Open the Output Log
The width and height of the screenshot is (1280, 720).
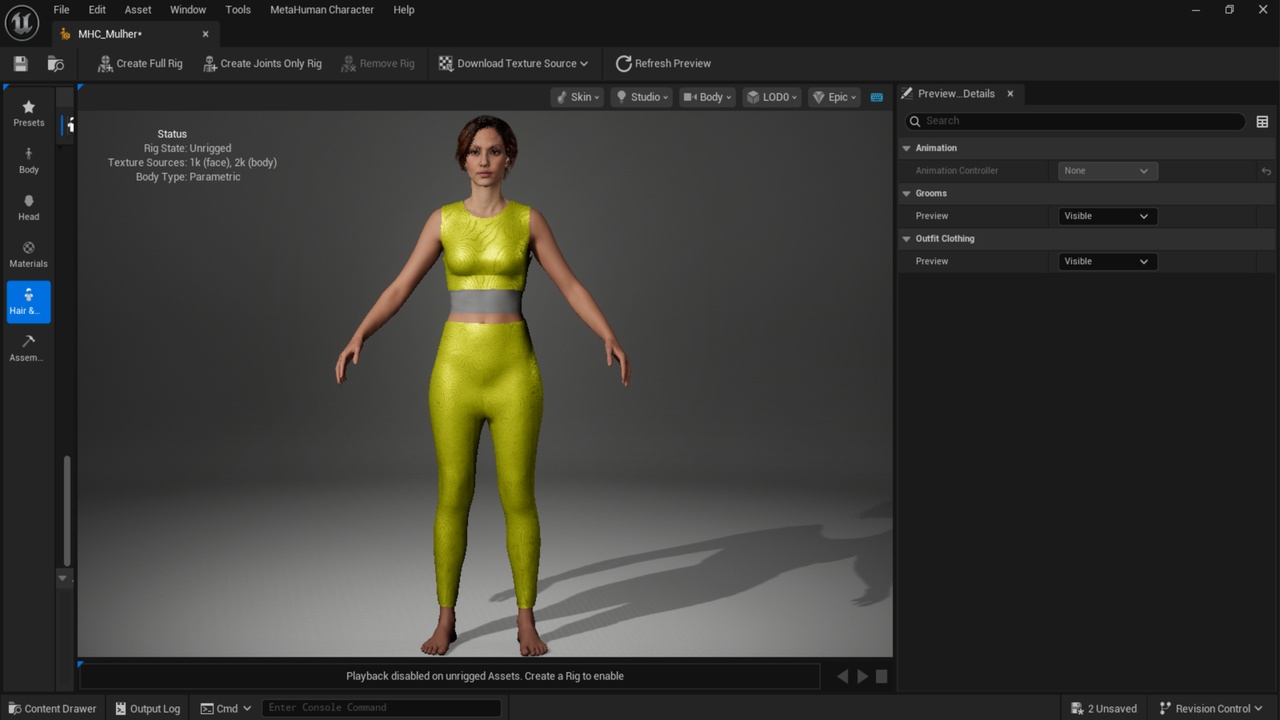(x=147, y=708)
